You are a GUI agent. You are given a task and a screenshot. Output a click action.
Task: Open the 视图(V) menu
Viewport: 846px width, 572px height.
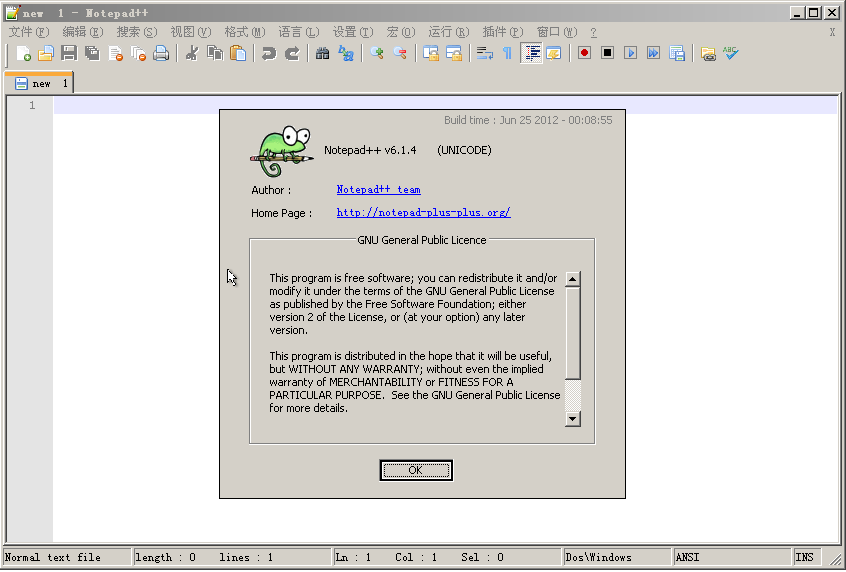(191, 32)
